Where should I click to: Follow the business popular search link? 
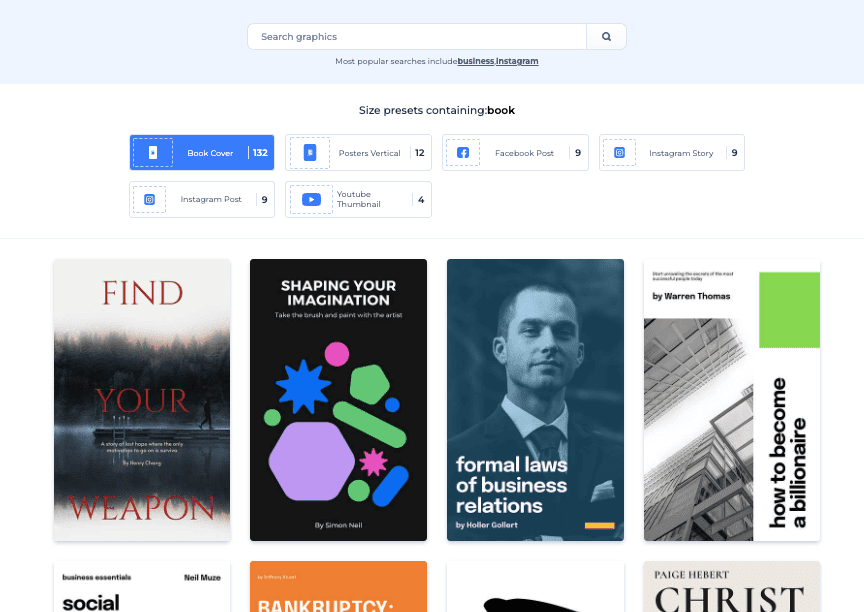click(475, 61)
